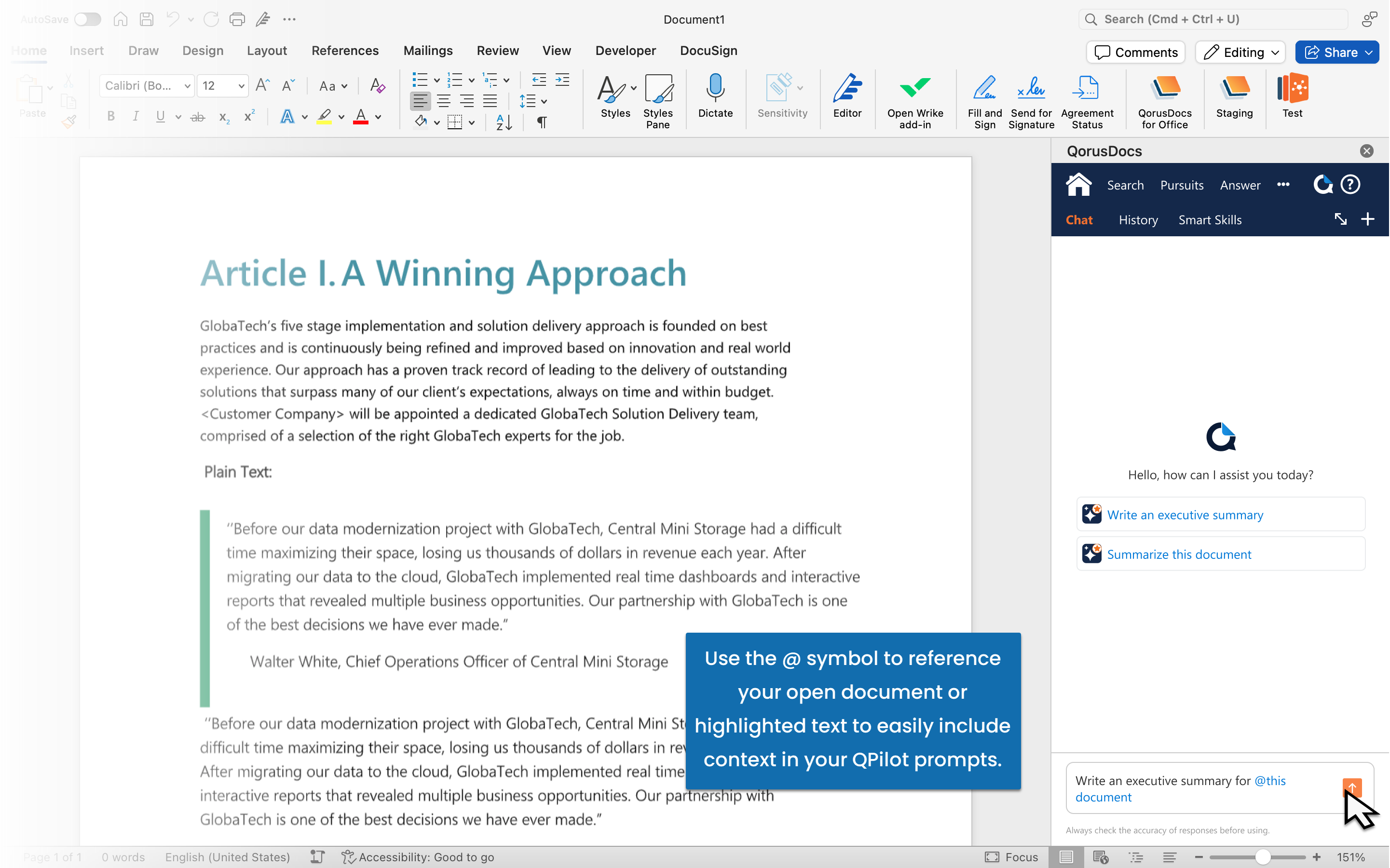Apply strikethrough formatting
The width and height of the screenshot is (1390, 868).
pyautogui.click(x=198, y=117)
